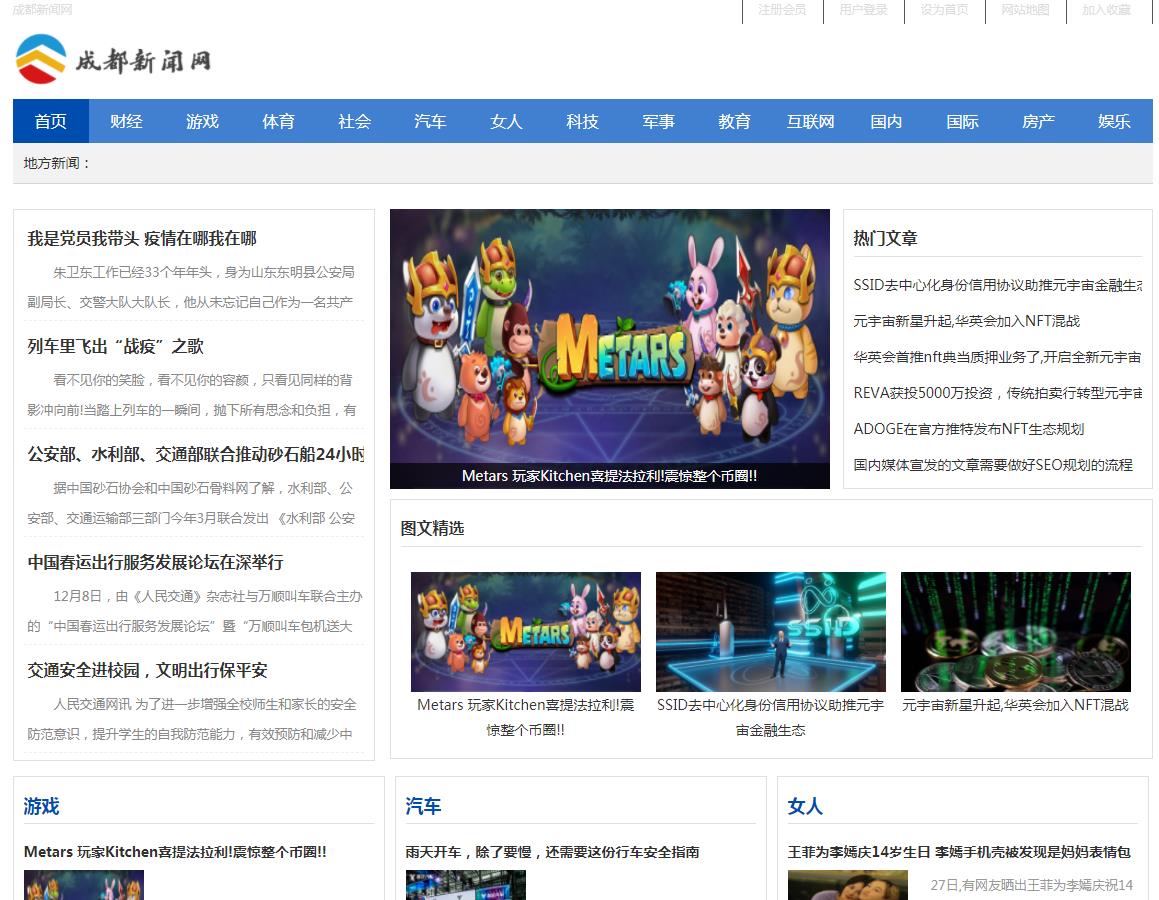
Task: Open hot article SSID去中心化身份信用协议
Action: [998, 285]
